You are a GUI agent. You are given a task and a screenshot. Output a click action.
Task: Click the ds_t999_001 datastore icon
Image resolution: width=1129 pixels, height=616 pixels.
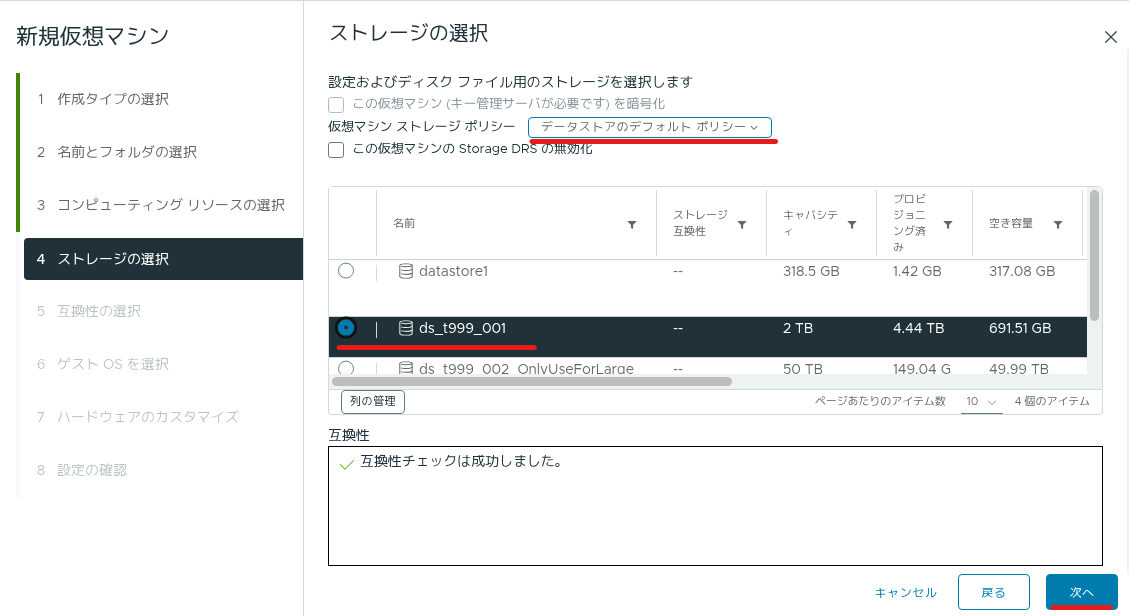[x=406, y=328]
